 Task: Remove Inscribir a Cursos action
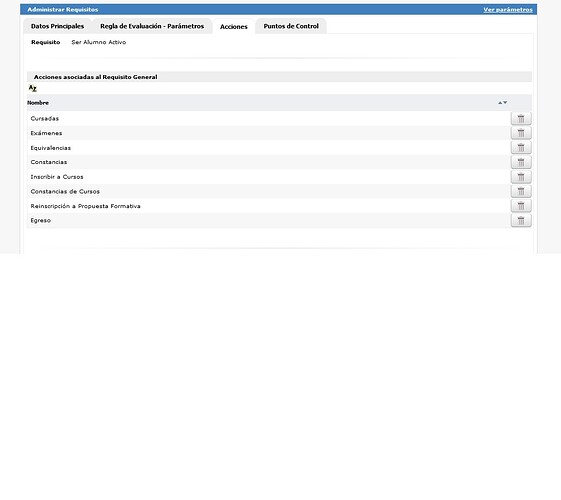pos(521,177)
